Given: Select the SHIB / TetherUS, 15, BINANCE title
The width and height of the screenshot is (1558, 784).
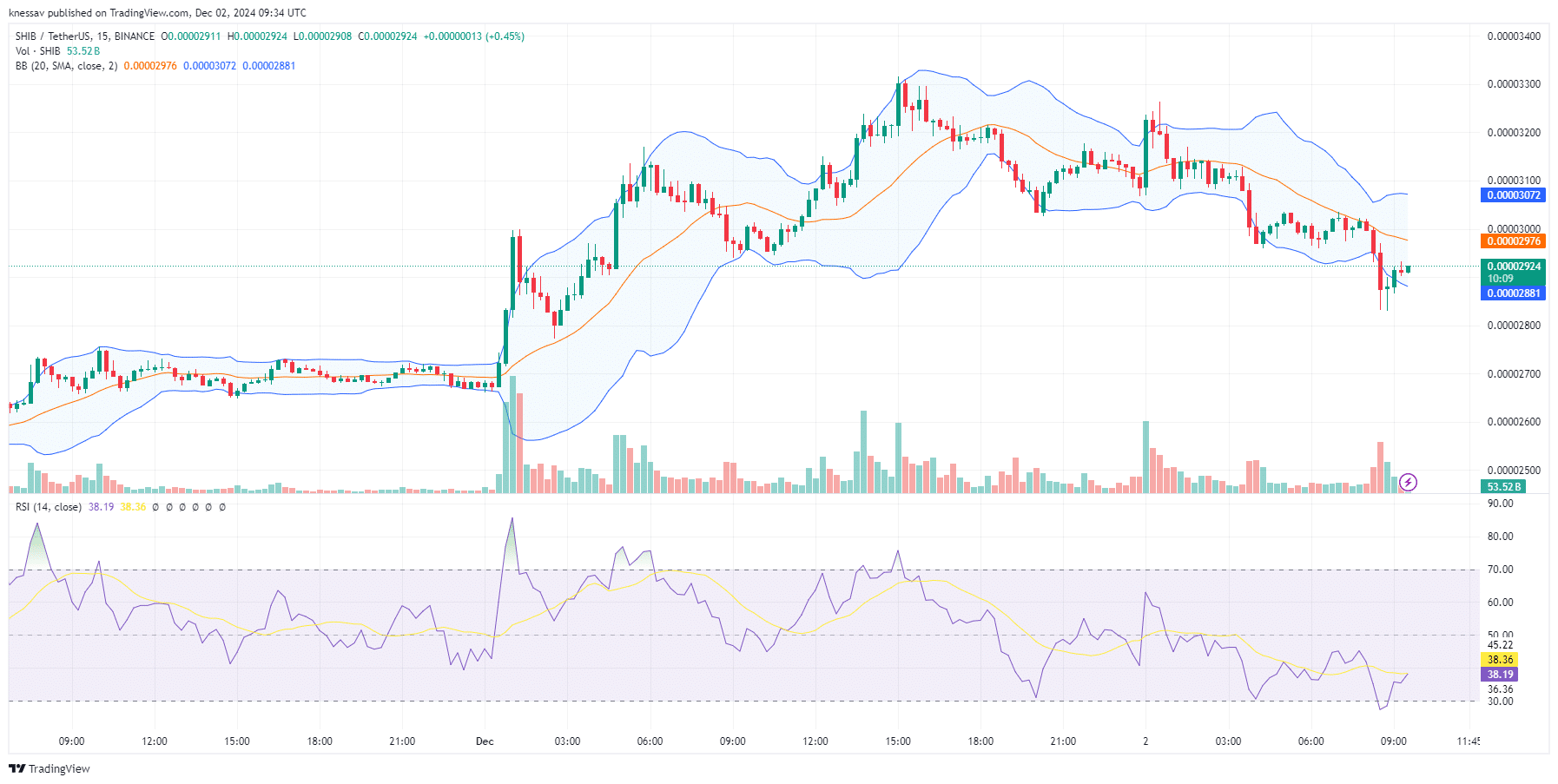Looking at the screenshot, I should [85, 36].
